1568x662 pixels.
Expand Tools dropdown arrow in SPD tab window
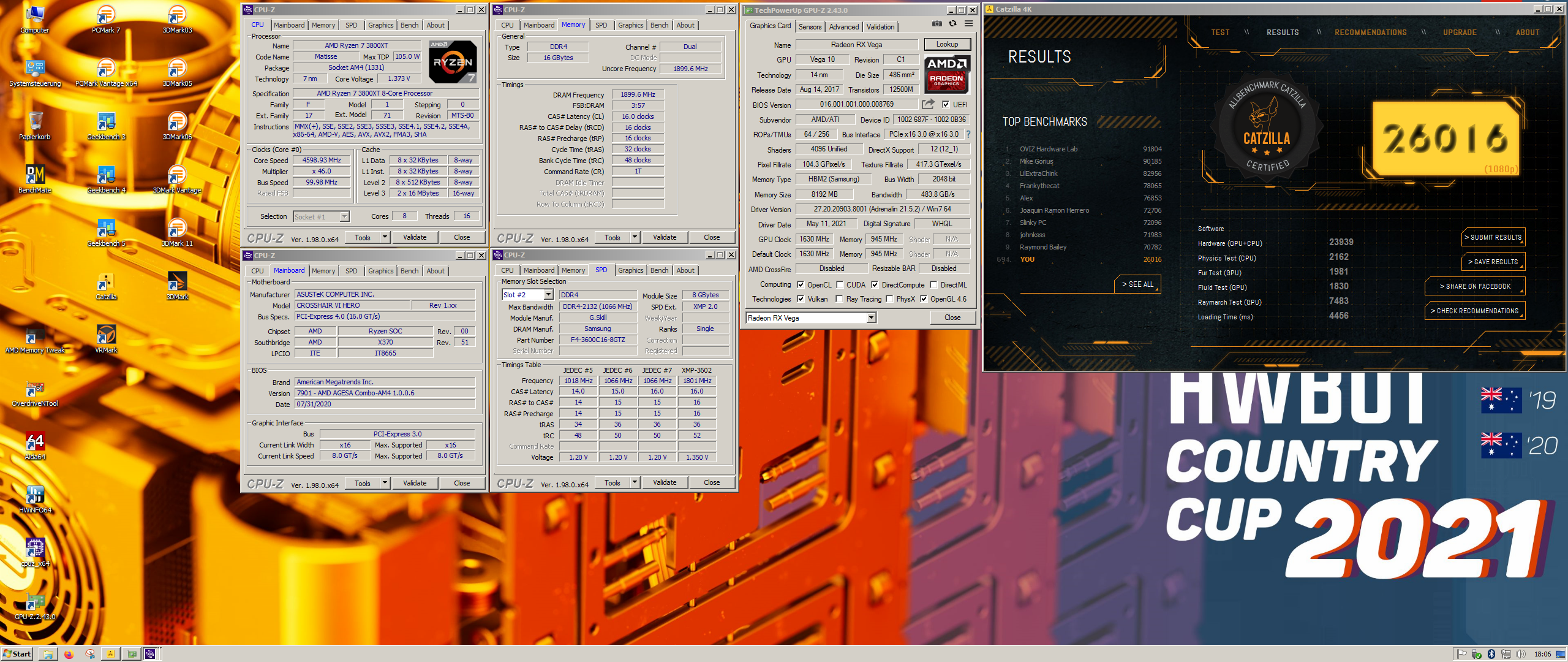(635, 483)
